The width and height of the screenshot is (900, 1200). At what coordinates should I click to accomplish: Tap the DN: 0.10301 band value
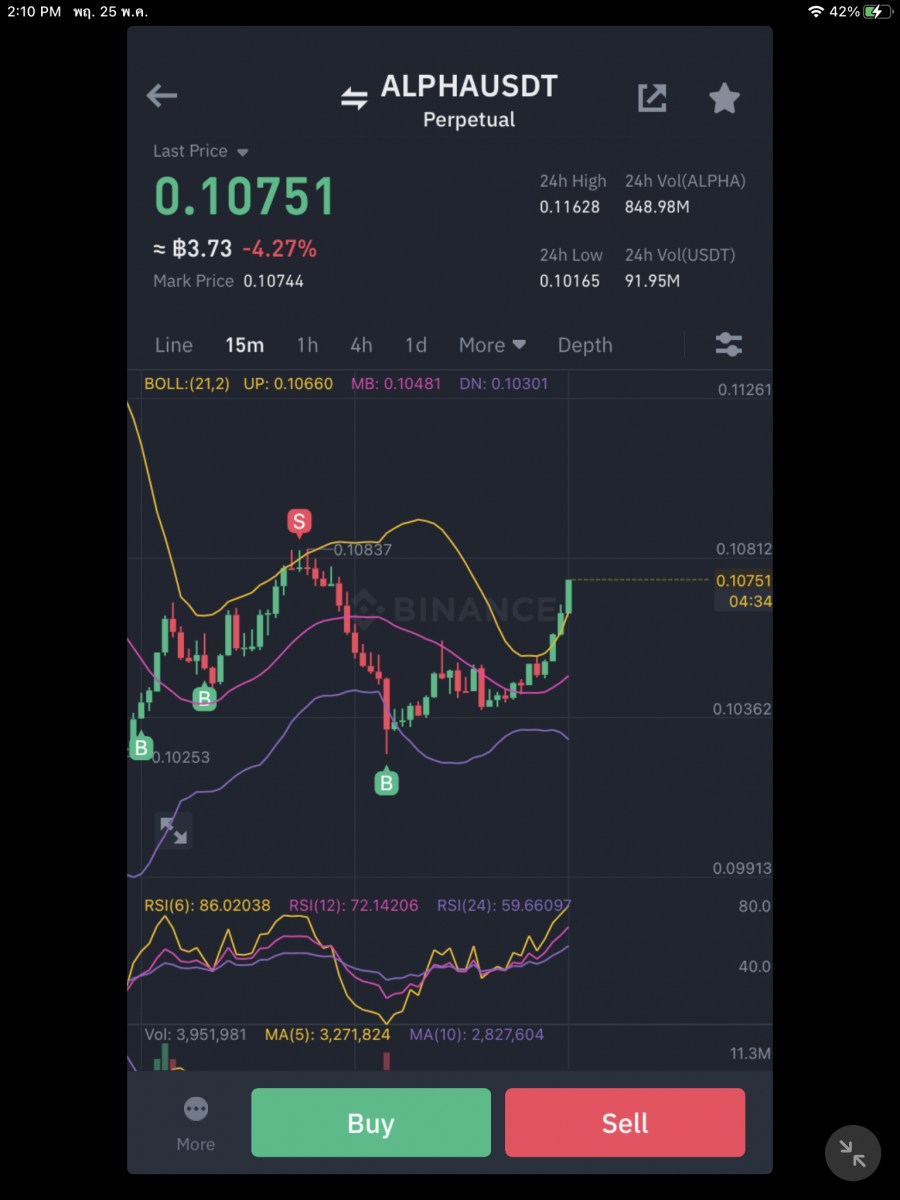click(x=504, y=383)
